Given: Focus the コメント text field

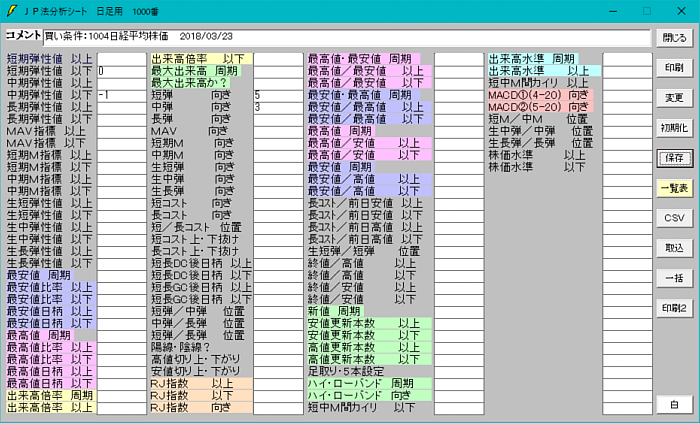Looking at the screenshot, I should pyautogui.click(x=347, y=37).
